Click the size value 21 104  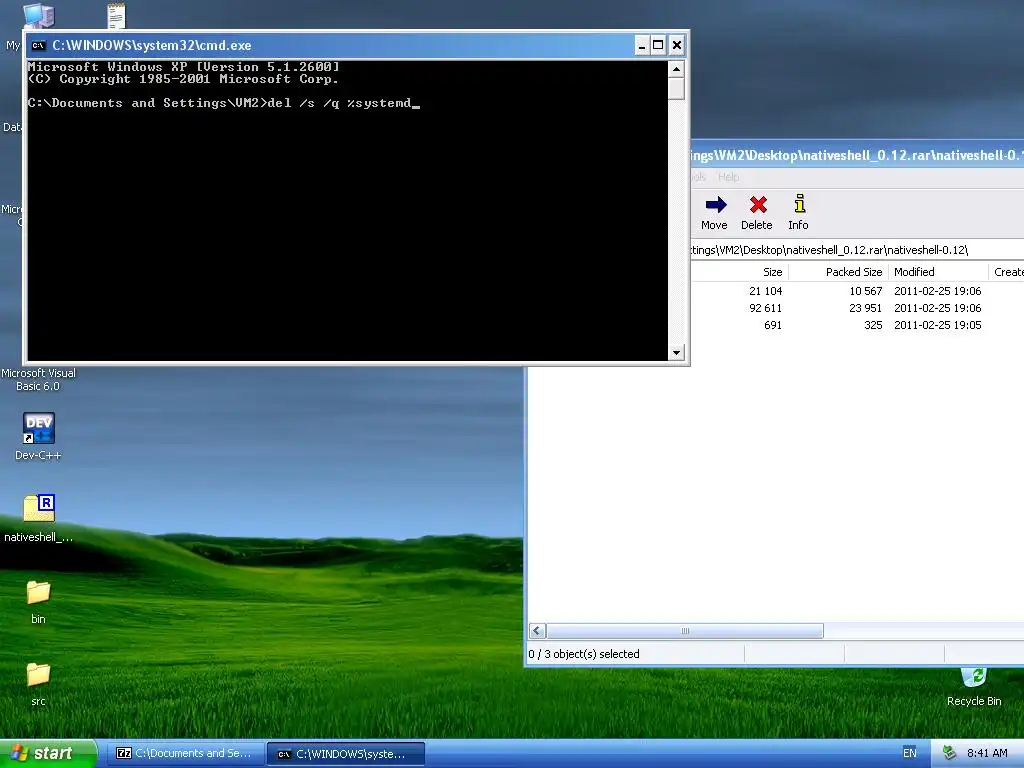[765, 291]
